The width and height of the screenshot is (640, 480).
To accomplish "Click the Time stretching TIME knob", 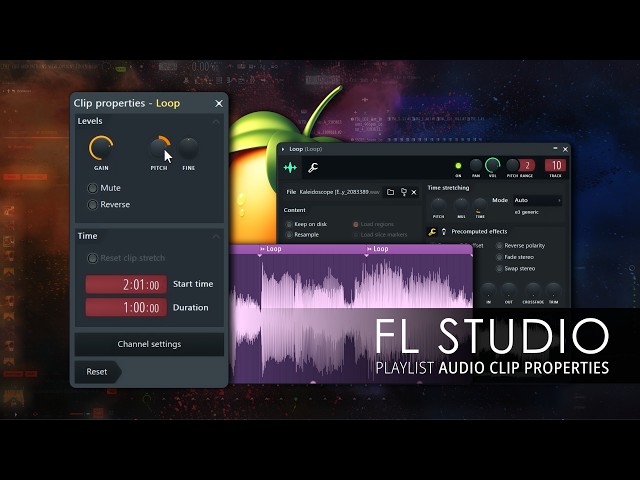I will tap(480, 205).
